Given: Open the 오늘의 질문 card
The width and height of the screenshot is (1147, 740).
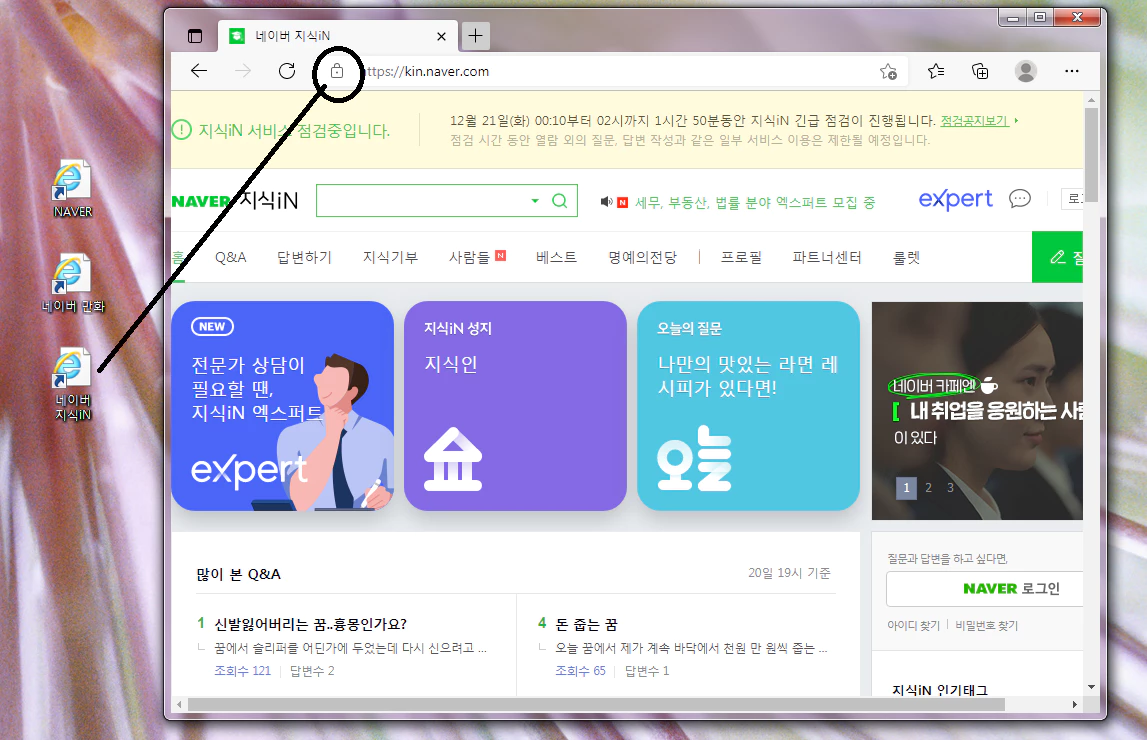Looking at the screenshot, I should [748, 406].
